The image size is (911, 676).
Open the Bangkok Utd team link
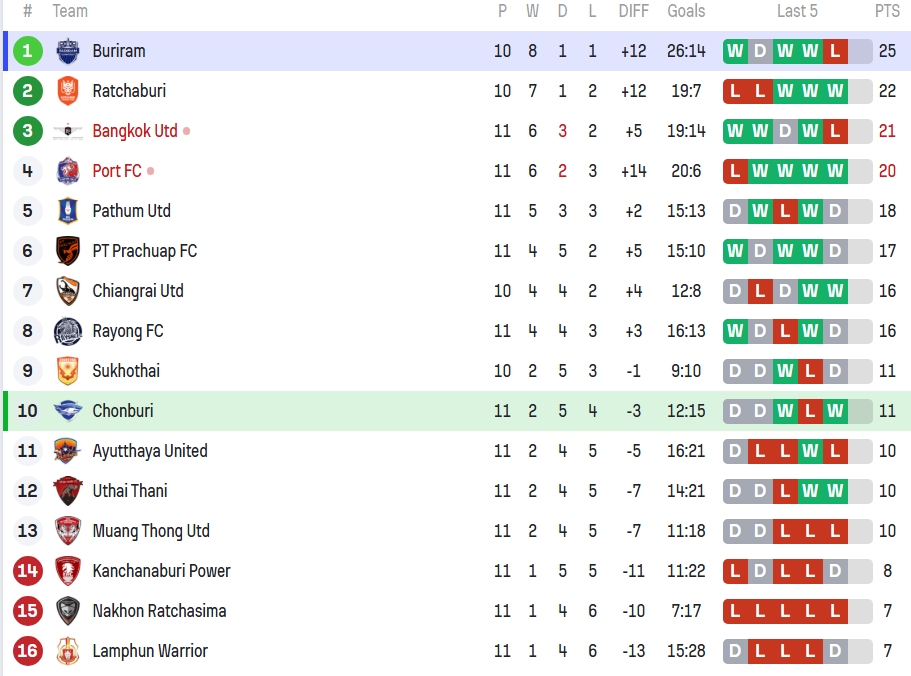pyautogui.click(x=135, y=131)
